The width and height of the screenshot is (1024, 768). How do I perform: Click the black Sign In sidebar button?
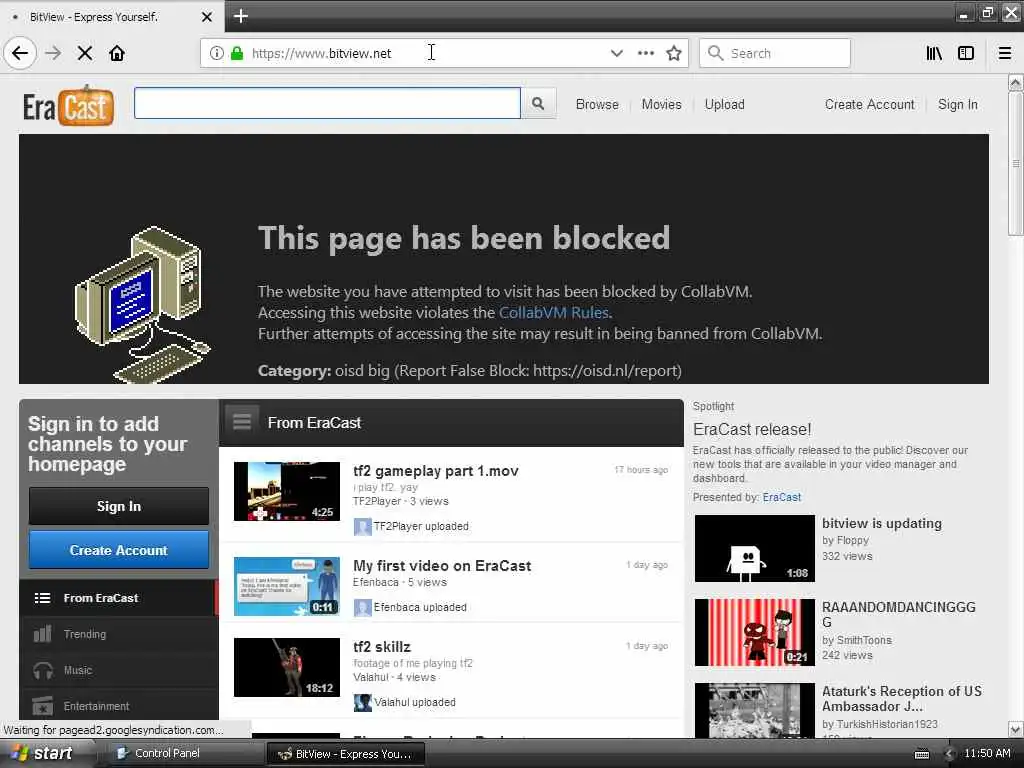pos(119,506)
